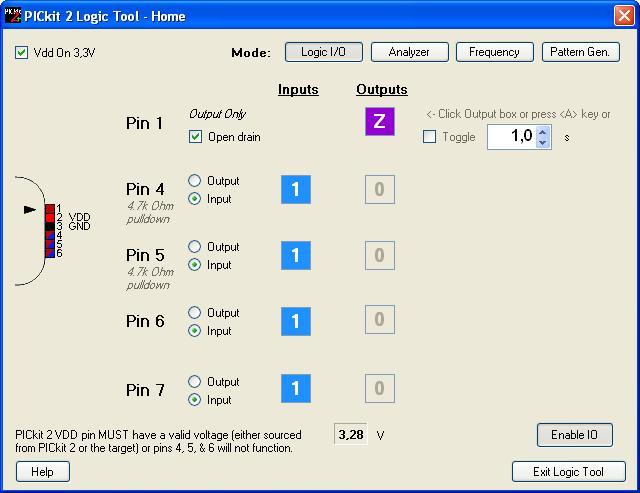The image size is (640, 493).
Task: Increase toggle period with the up arrow
Action: (542, 132)
